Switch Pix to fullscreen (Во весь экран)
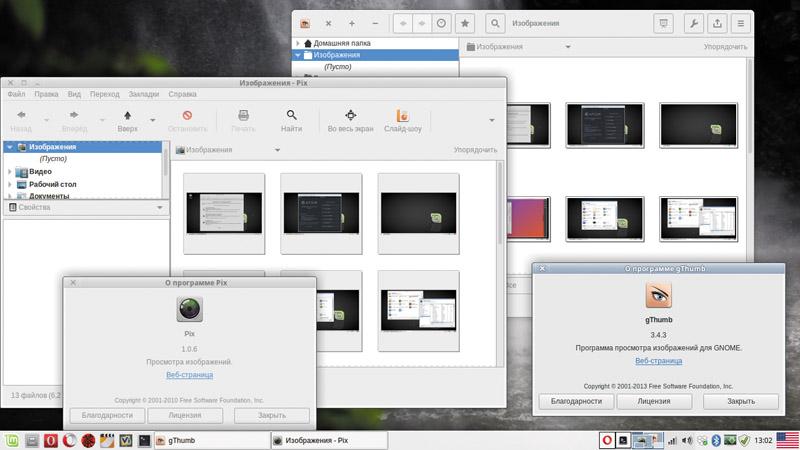This screenshot has height=450, width=800. [x=351, y=121]
